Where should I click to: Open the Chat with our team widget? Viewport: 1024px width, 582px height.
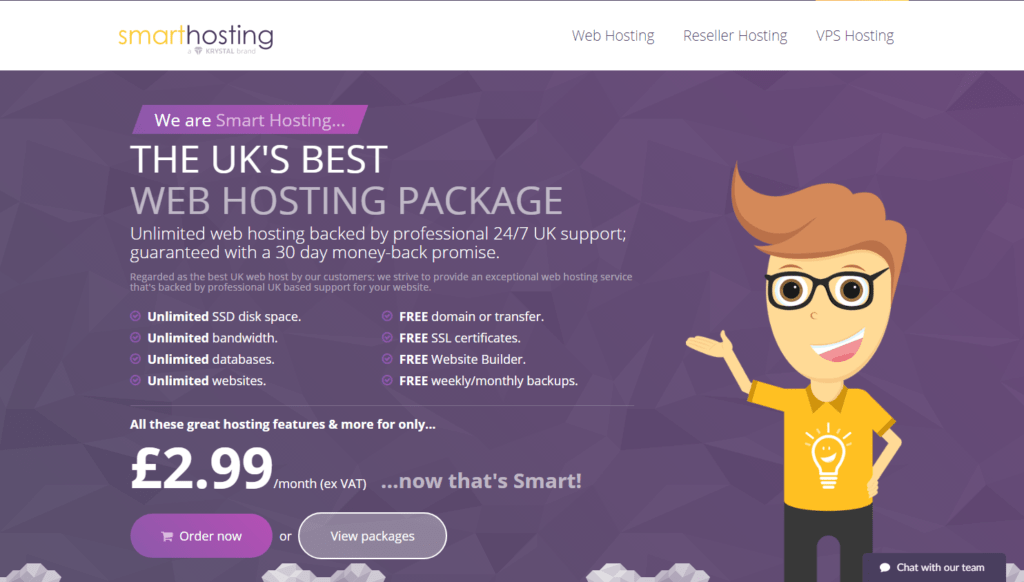[x=934, y=568]
